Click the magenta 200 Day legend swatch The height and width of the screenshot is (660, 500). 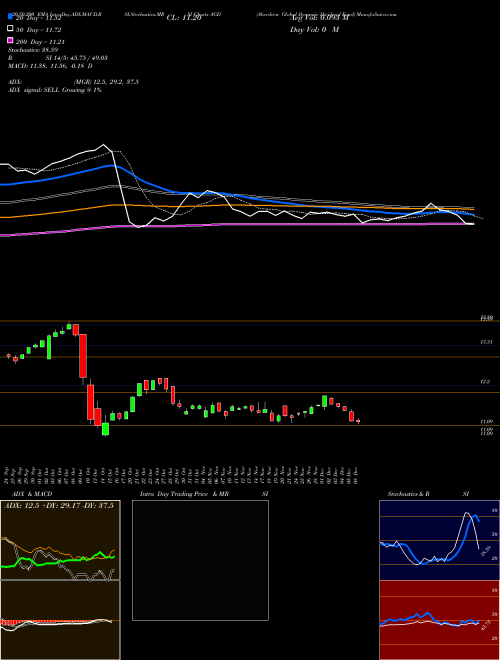[x=10, y=40]
